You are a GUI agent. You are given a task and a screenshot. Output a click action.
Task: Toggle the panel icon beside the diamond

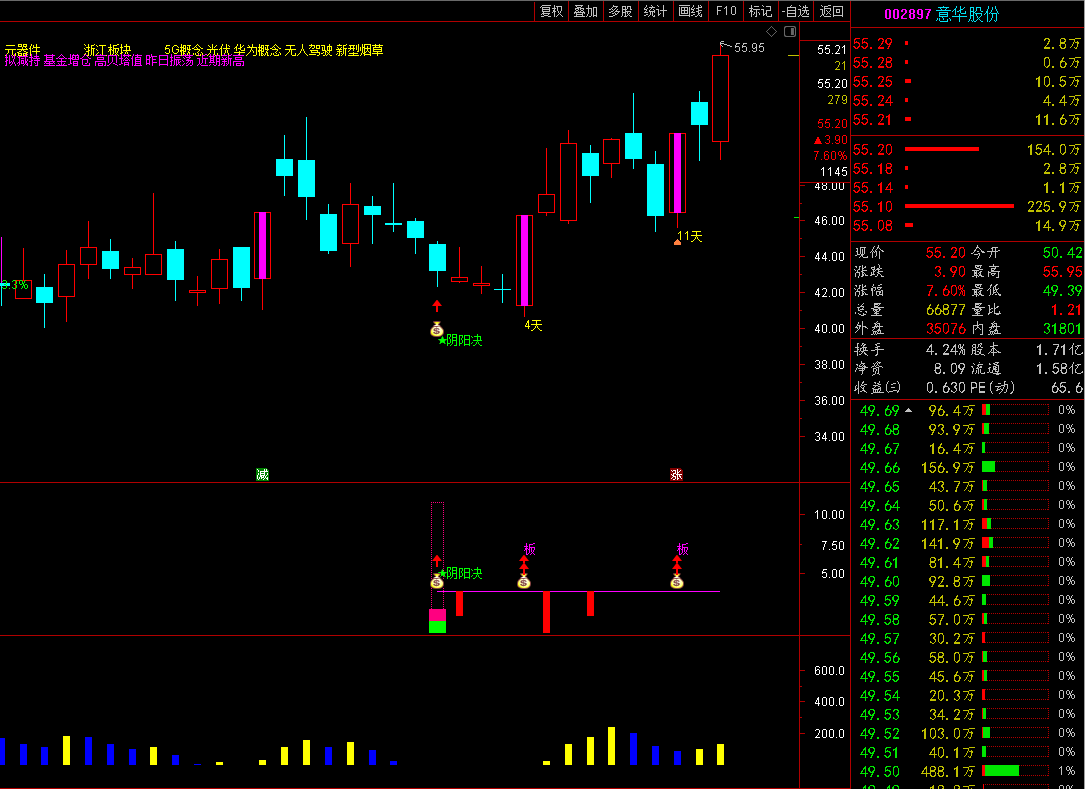tap(790, 32)
